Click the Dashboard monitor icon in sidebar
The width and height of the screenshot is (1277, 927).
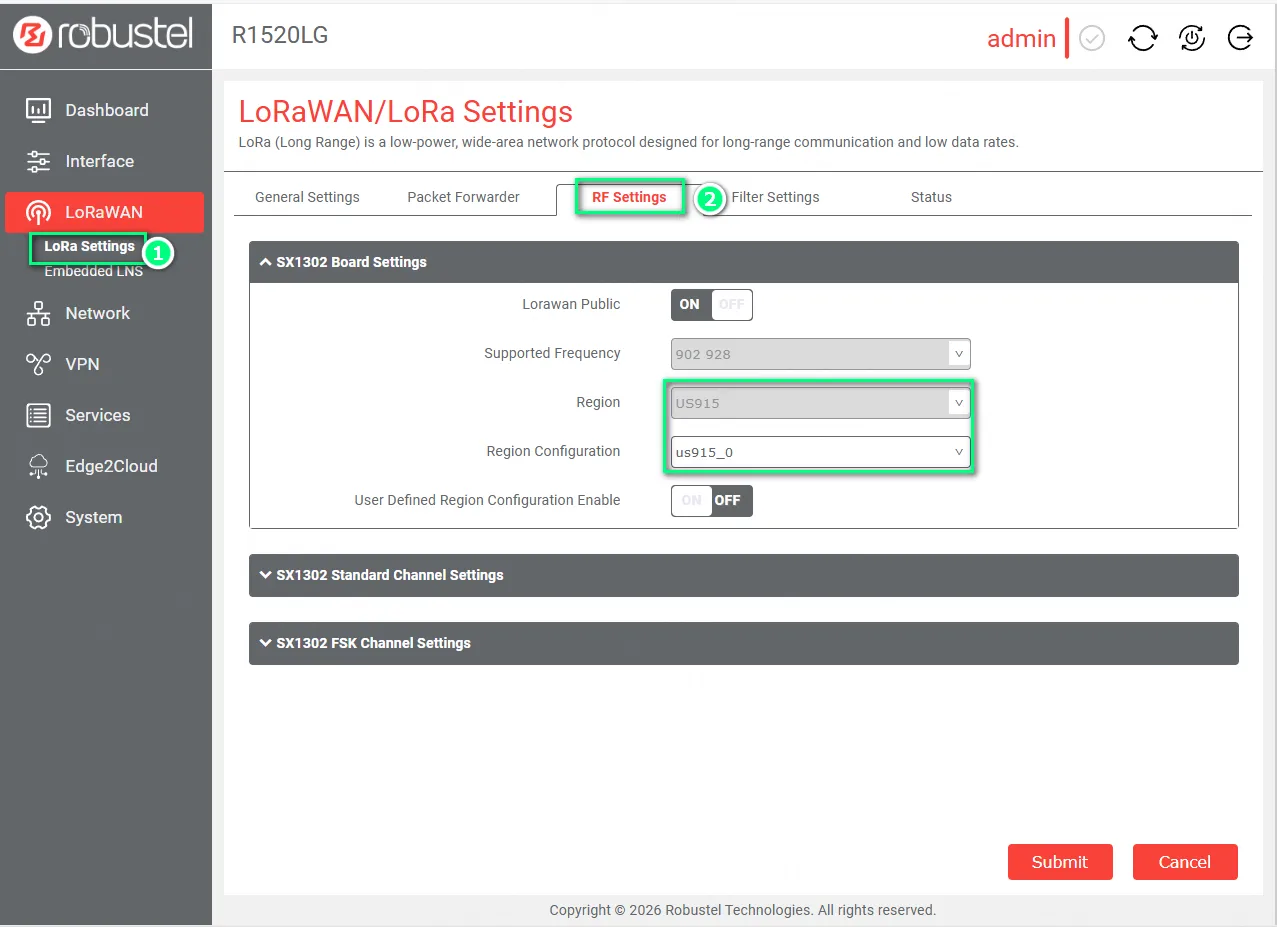pos(38,110)
